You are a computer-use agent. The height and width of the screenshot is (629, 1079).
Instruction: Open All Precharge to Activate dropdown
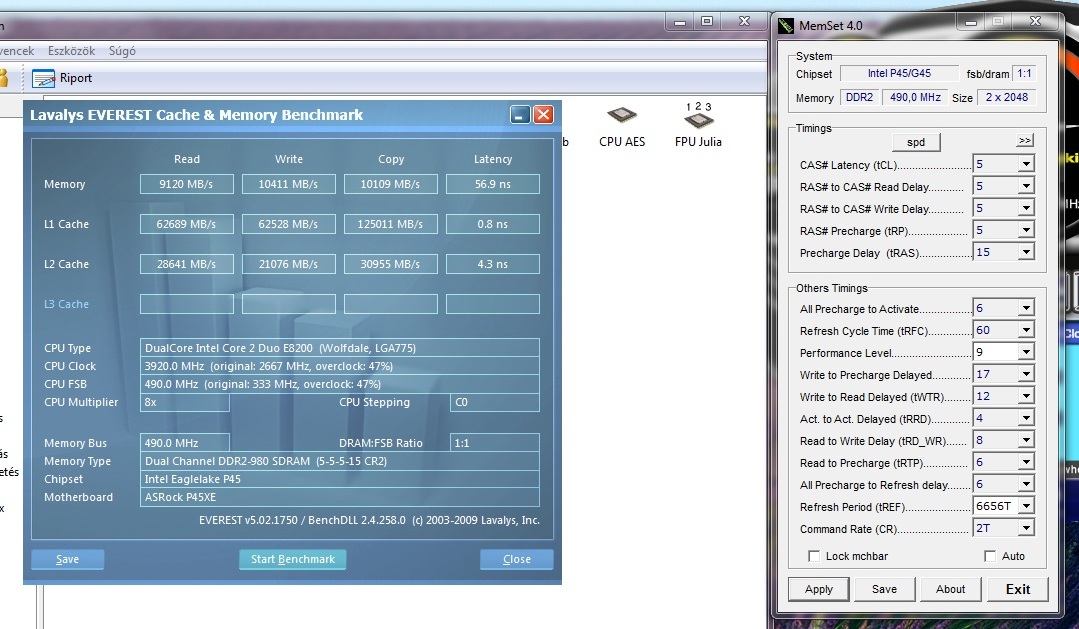(x=1026, y=308)
